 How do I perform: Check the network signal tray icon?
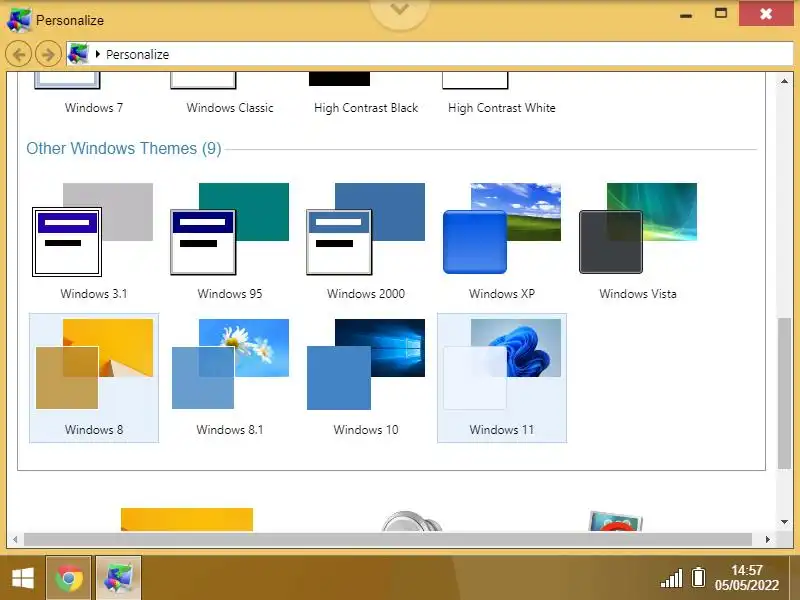(671, 579)
